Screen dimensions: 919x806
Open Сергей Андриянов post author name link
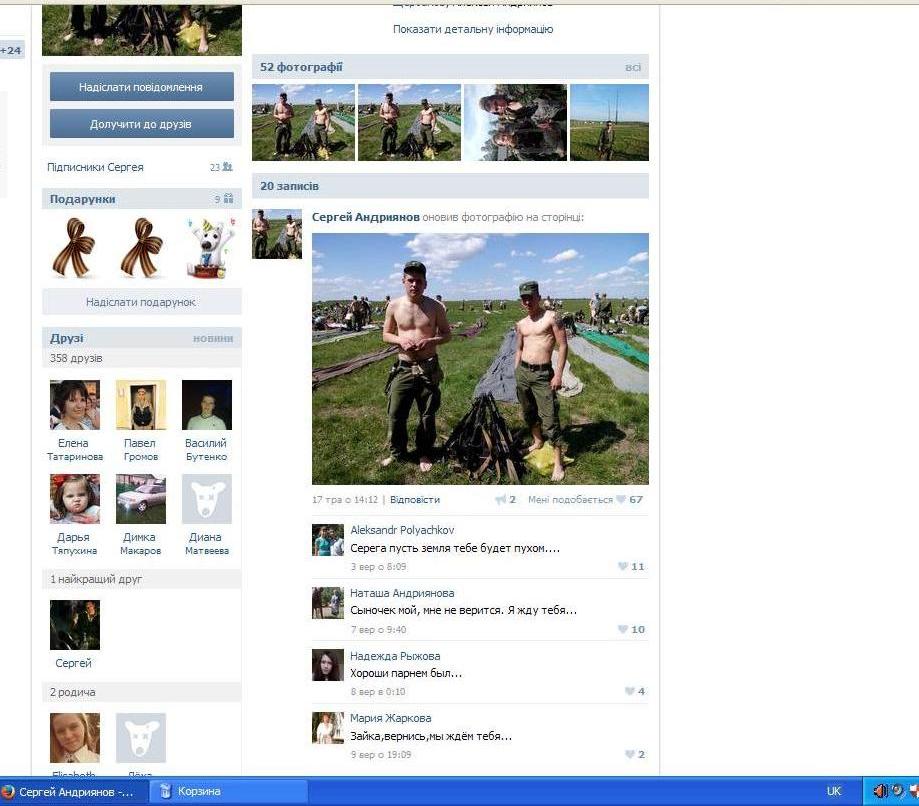366,217
